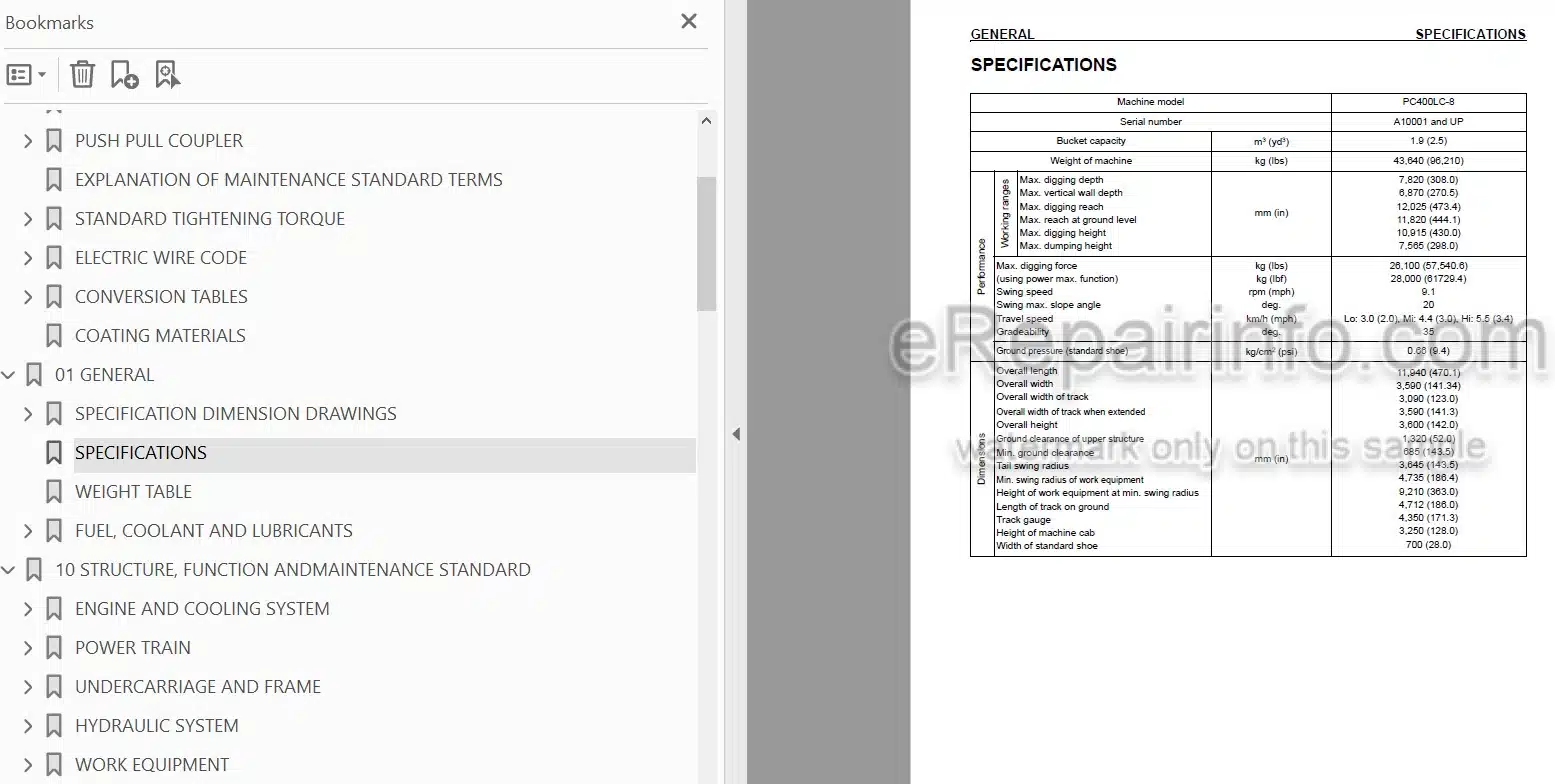Screen dimensions: 1555x784
Task: Expand the ELECTRIC WIRE CODE bookmark
Action: (28, 258)
